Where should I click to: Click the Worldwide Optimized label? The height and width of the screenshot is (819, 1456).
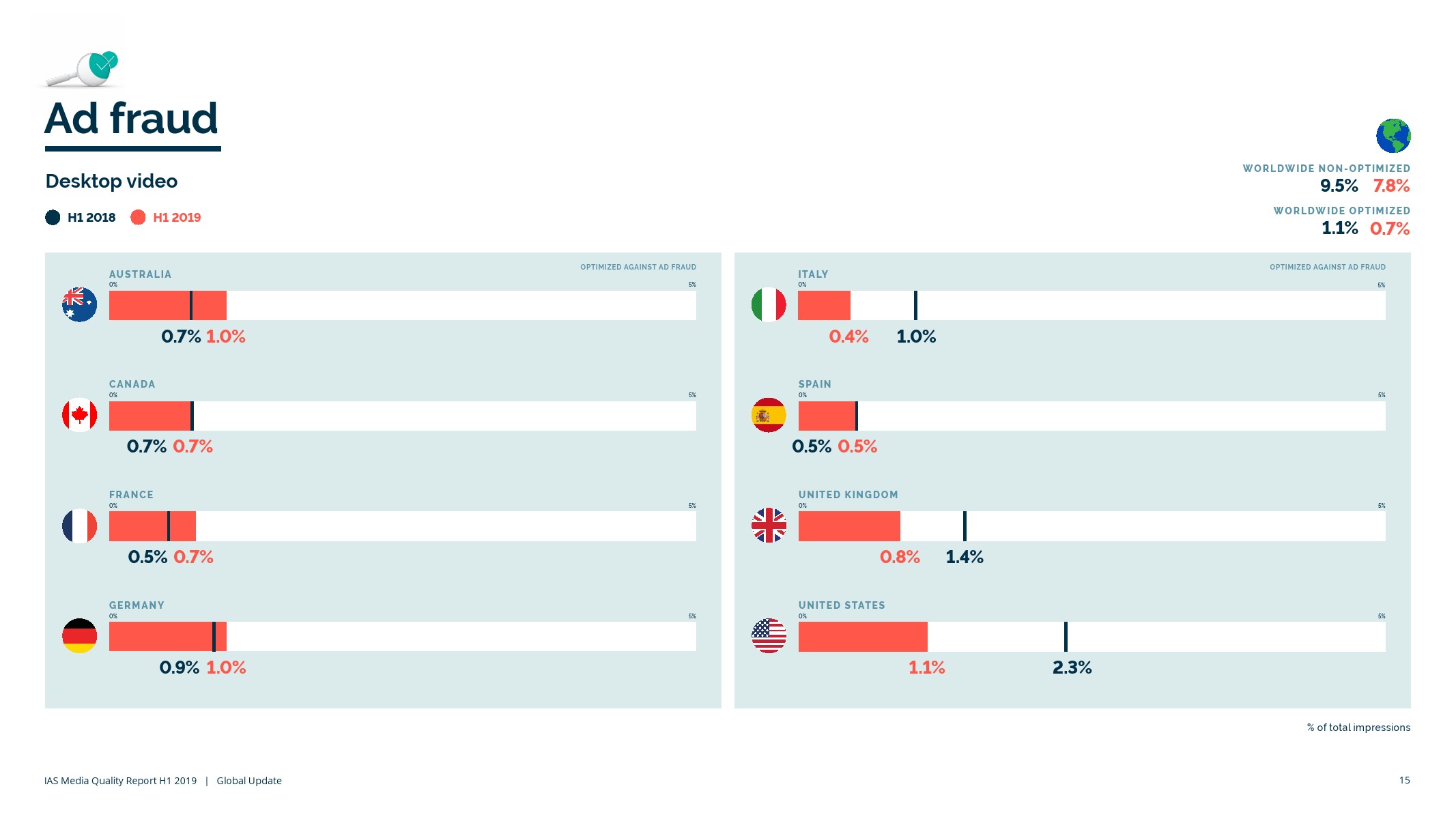[1341, 211]
